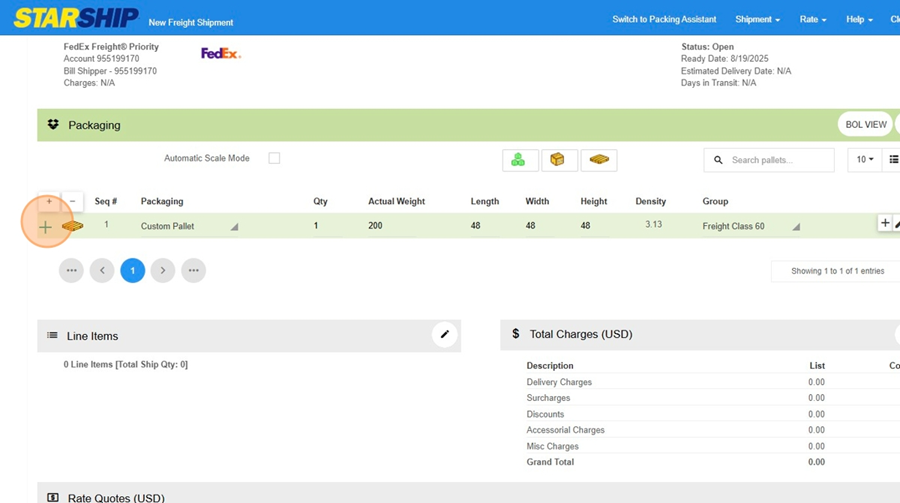Click the pallet icon button in toolbar
This screenshot has height=503, width=900.
point(599,160)
